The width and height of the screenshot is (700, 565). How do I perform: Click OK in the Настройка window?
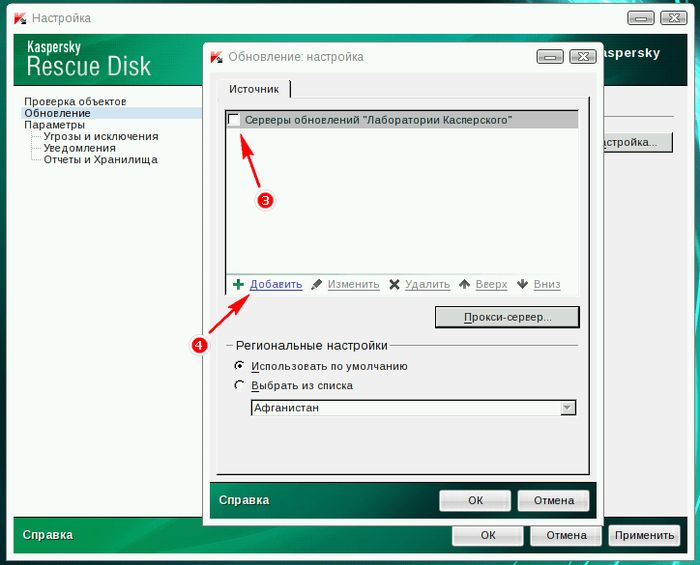488,535
